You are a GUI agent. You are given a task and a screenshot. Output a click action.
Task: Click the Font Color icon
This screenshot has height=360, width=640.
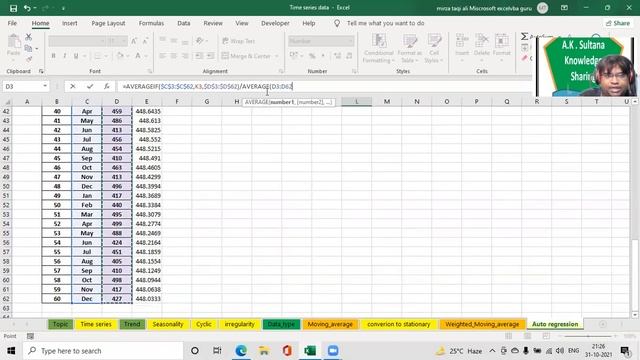point(138,56)
